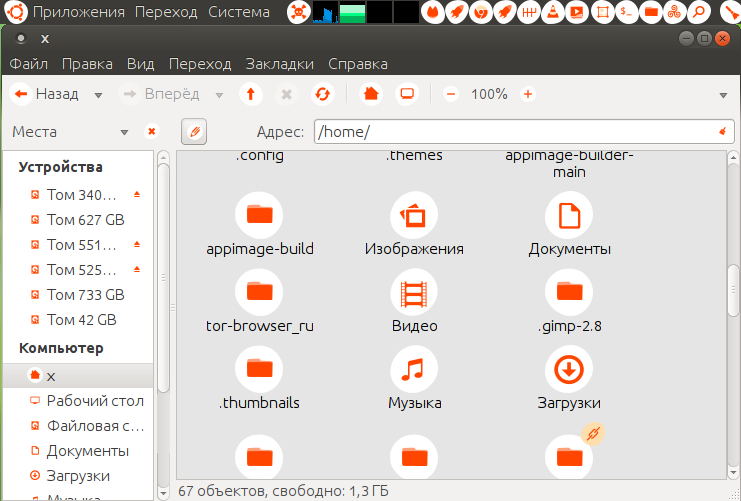Select Том 733 GB in sidebar
This screenshot has width=741, height=501.
(78, 295)
